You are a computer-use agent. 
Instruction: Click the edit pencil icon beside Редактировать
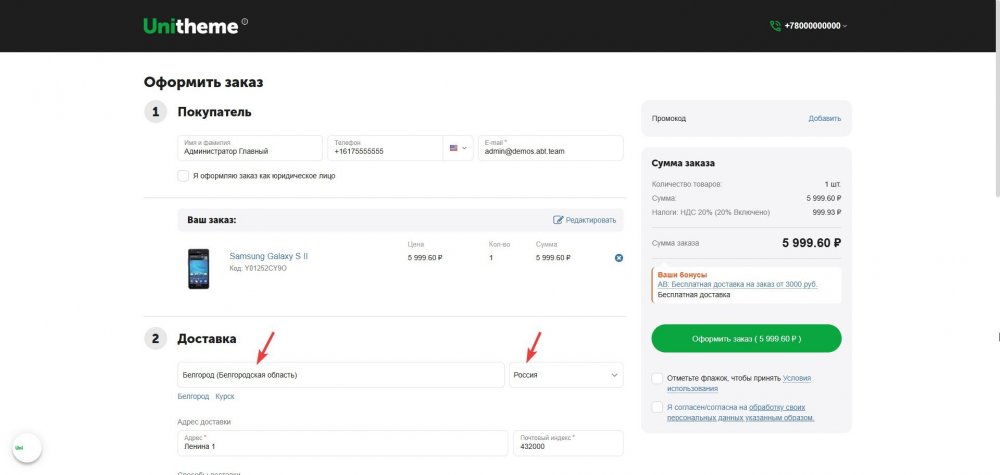coord(558,220)
